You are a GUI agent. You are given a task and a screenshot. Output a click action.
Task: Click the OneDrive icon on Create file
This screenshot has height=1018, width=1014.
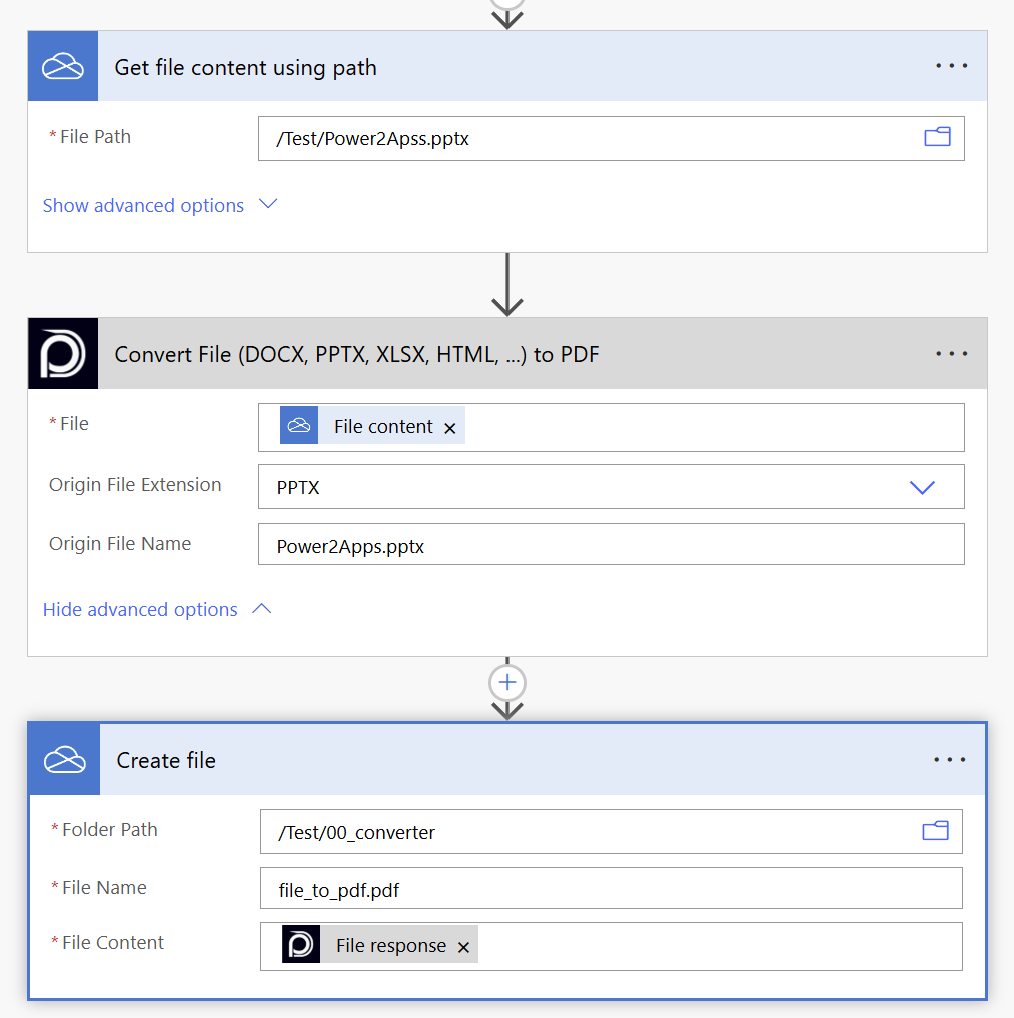tap(65, 760)
